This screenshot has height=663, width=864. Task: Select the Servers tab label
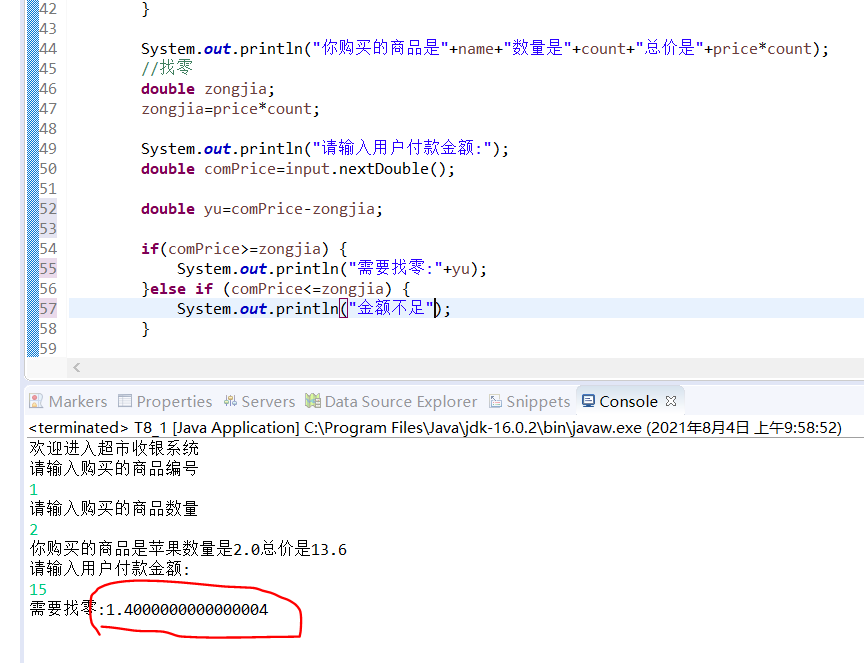(268, 401)
